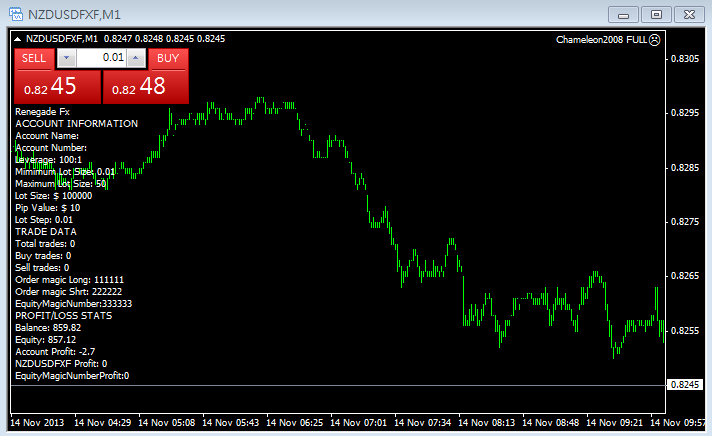Minimize the NZDUSDFXF,M1 chart window
This screenshot has width=712, height=436.
click(623, 15)
